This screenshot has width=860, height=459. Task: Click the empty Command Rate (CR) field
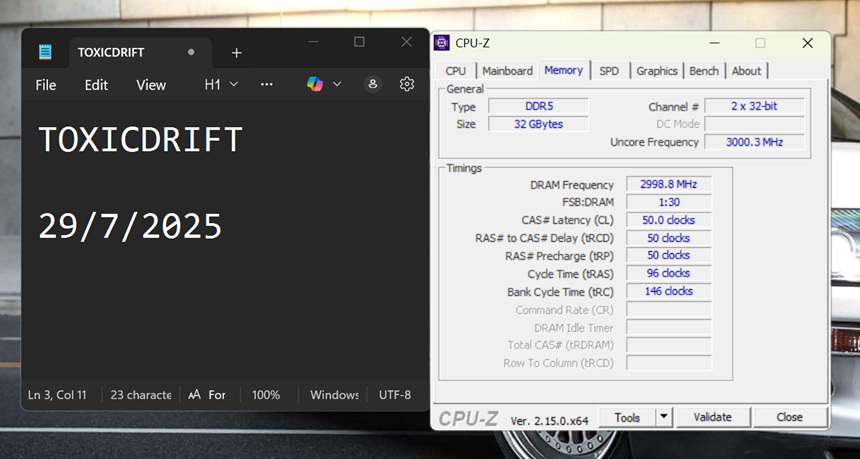[x=669, y=309]
